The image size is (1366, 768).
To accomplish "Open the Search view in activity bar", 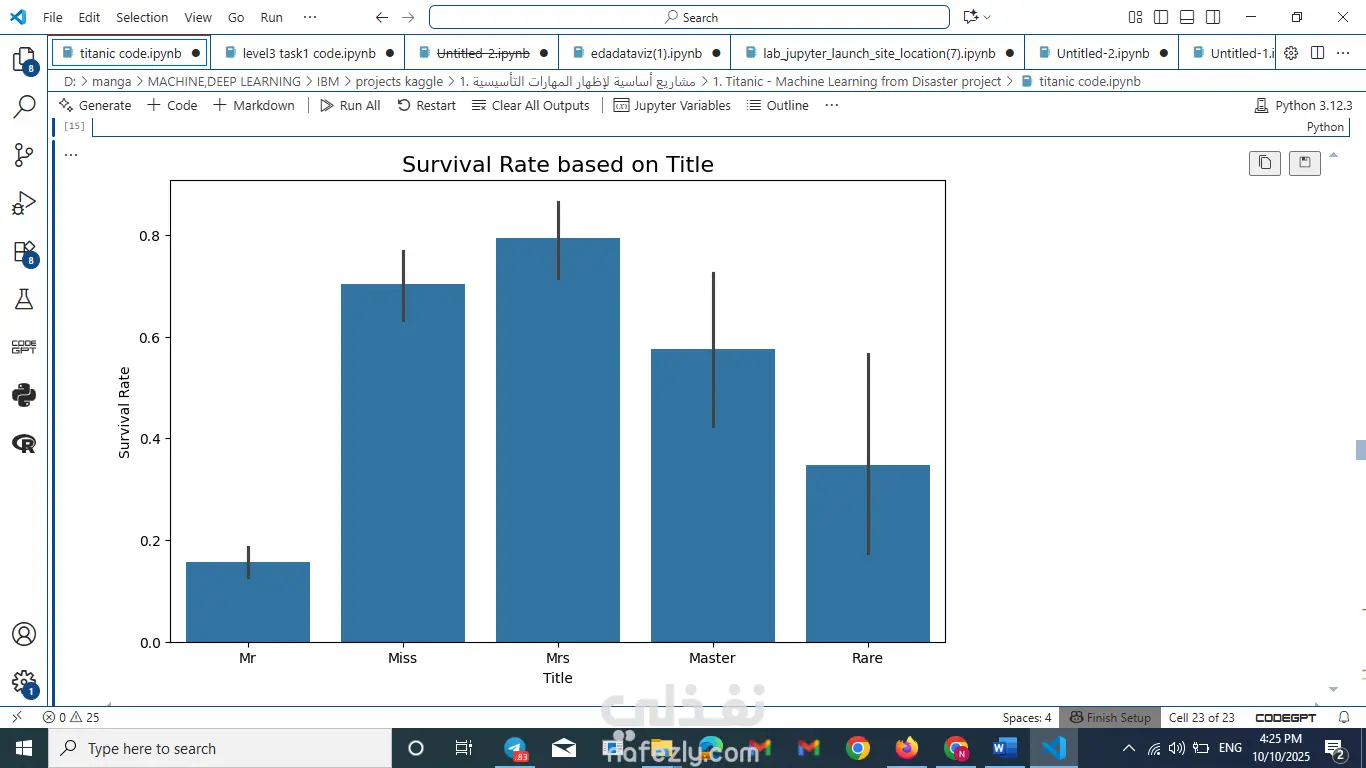I will point(24,107).
